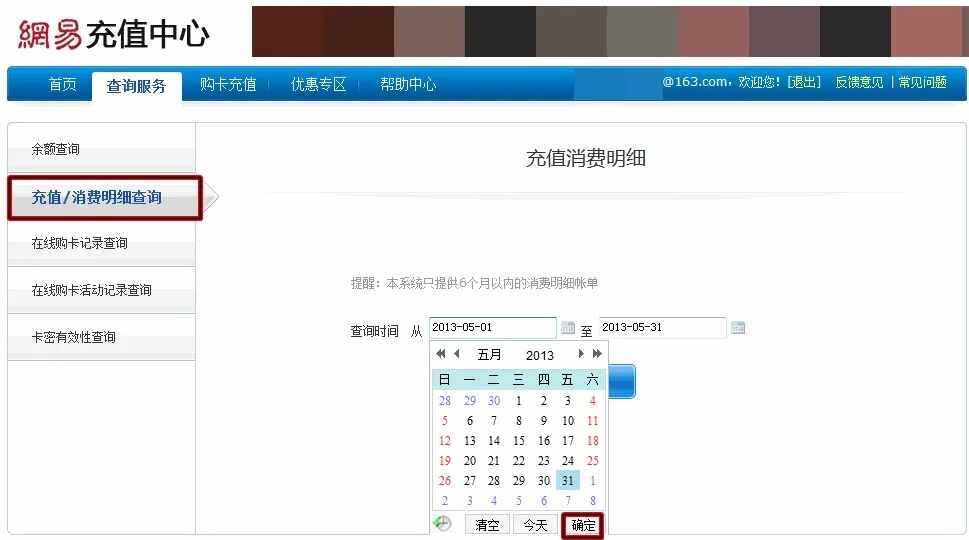The width and height of the screenshot is (969, 540).
Task: Click the NetEase 充值中心 logo
Action: point(113,34)
